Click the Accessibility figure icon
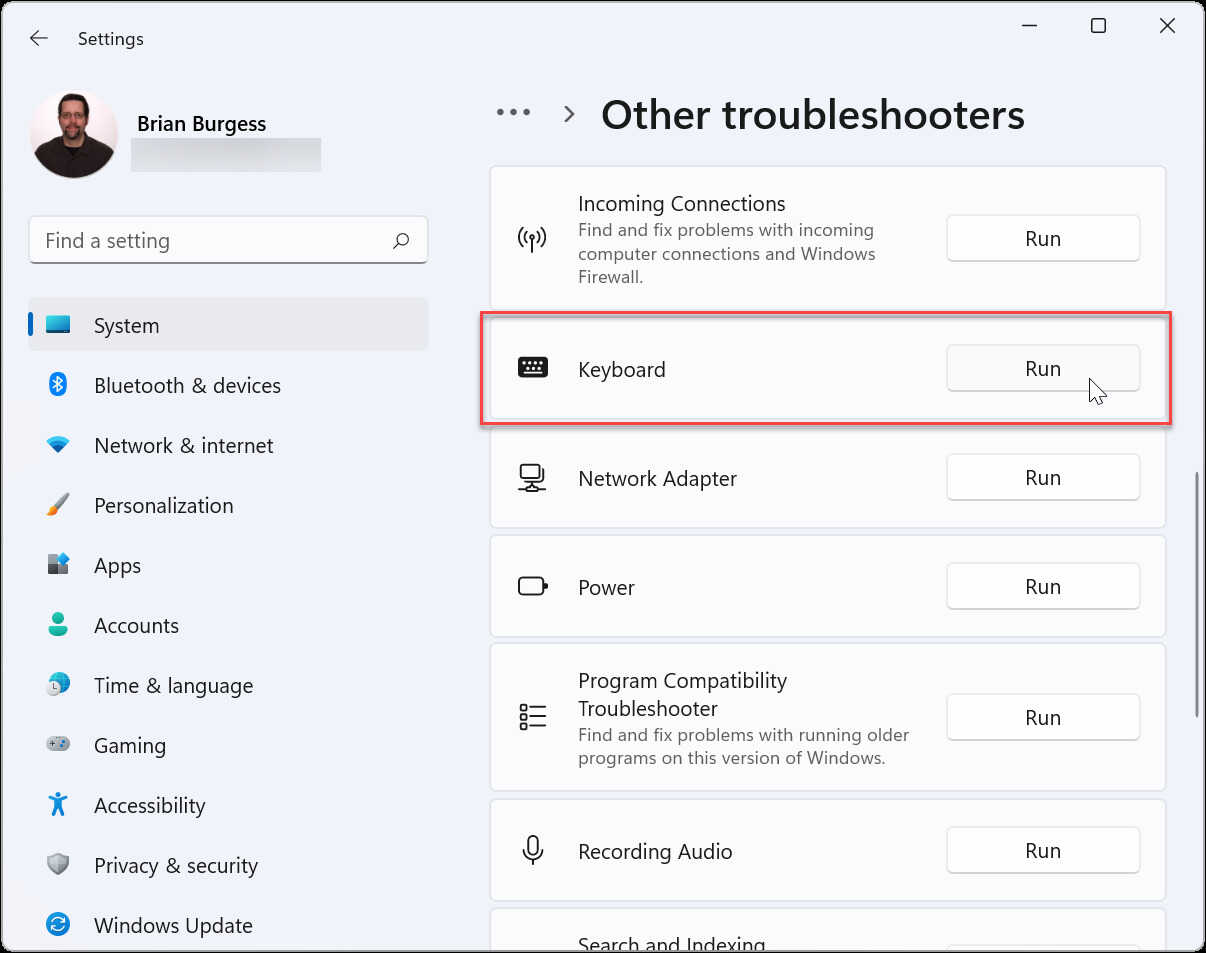Image resolution: width=1206 pixels, height=953 pixels. (58, 805)
